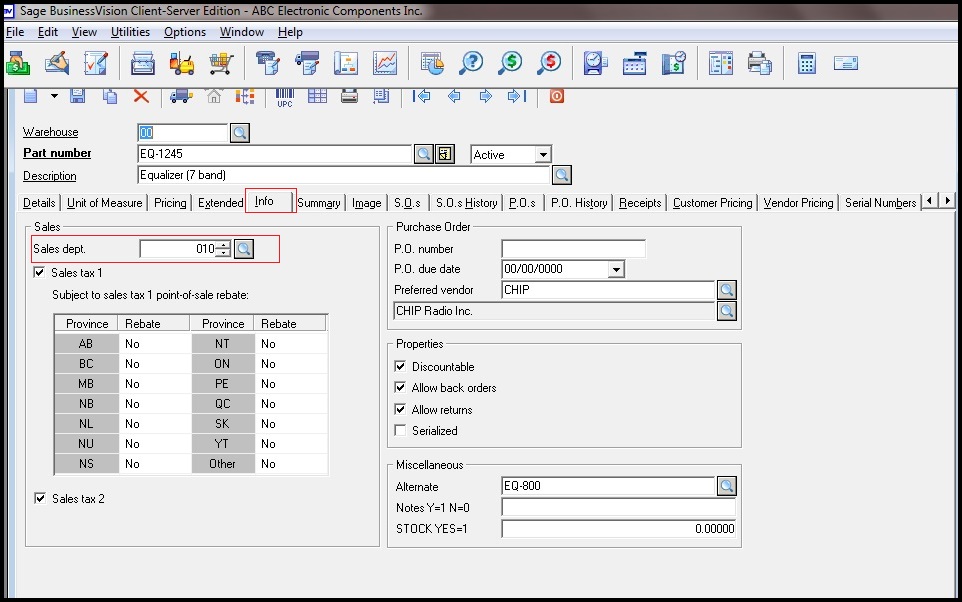Open the Unit of Measure tab
Viewport: 962px width, 602px height.
(x=104, y=203)
